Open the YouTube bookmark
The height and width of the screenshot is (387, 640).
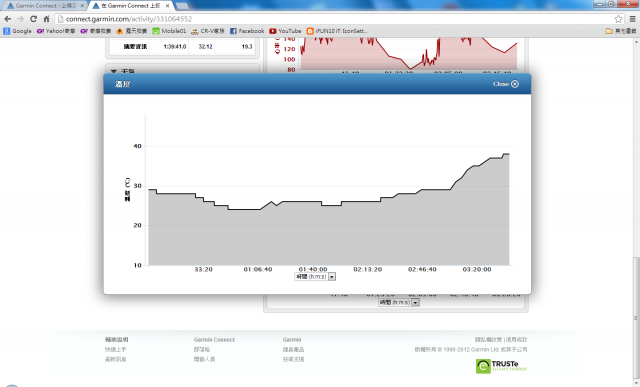pyautogui.click(x=285, y=31)
